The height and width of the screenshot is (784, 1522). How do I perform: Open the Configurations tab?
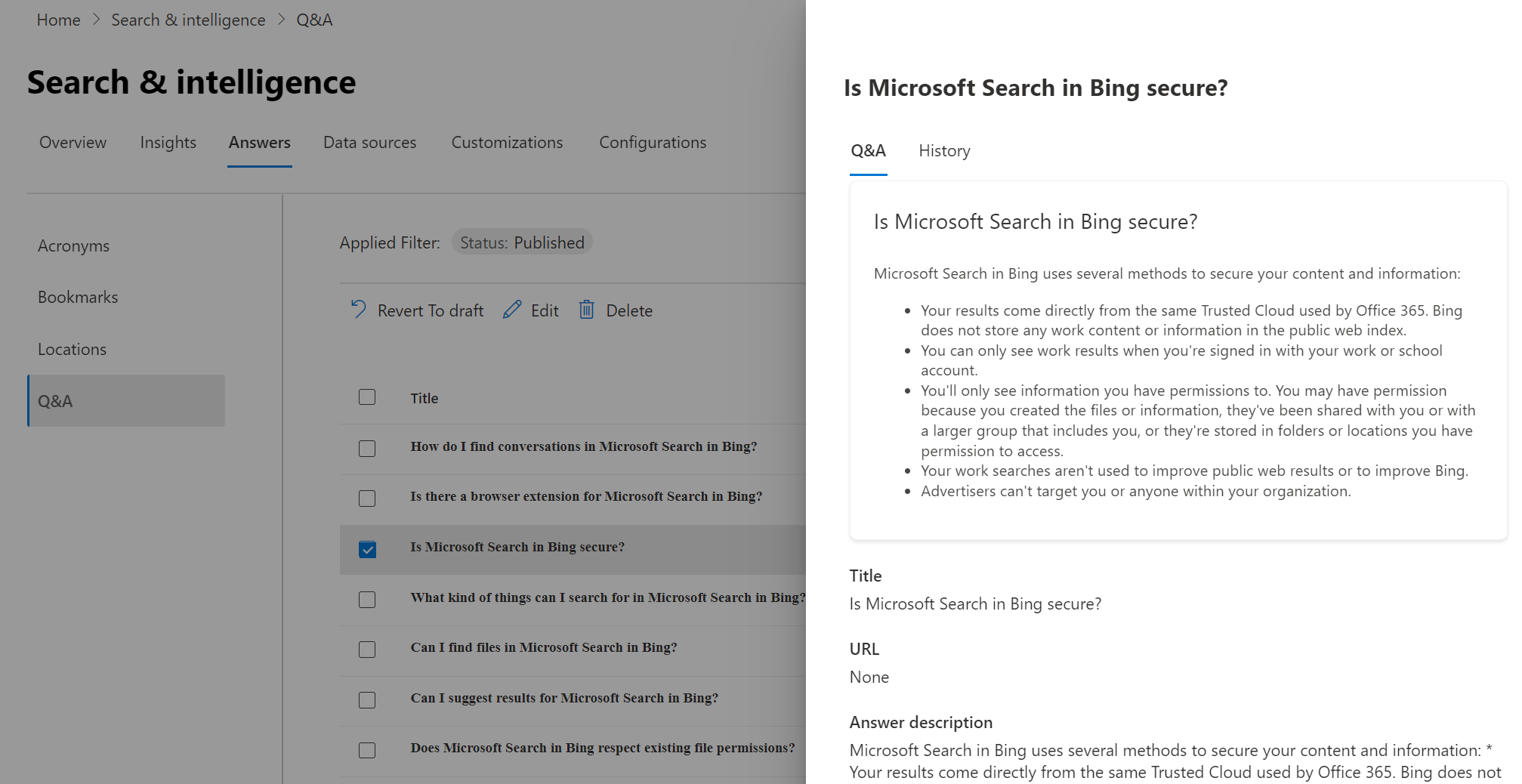coord(653,143)
